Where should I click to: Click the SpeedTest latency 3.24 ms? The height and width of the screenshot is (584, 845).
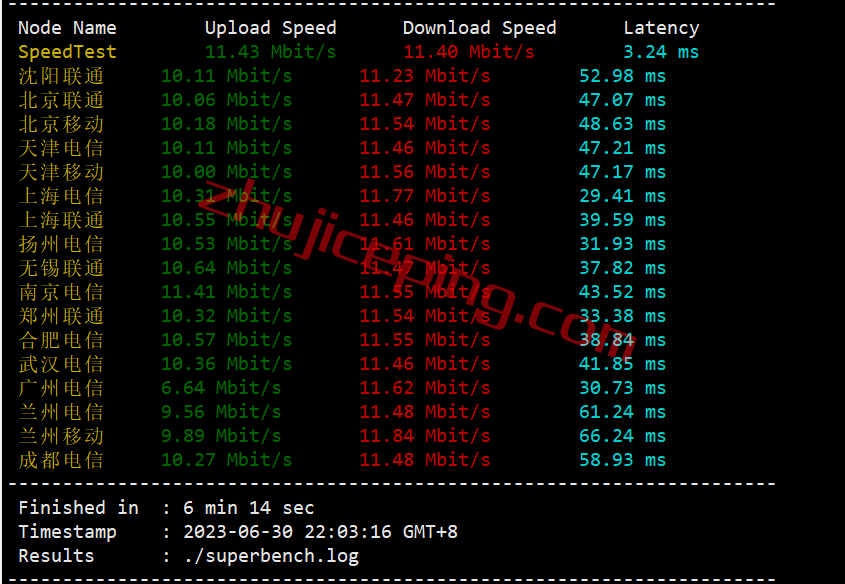pyautogui.click(x=661, y=52)
